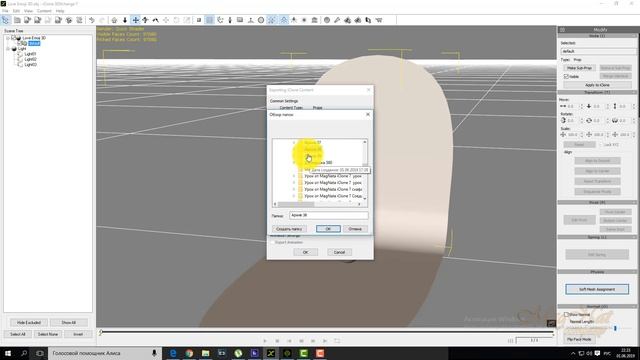The image size is (640, 360).
Task: Enable the Show Normal checkbox
Action: pyautogui.click(x=566, y=315)
